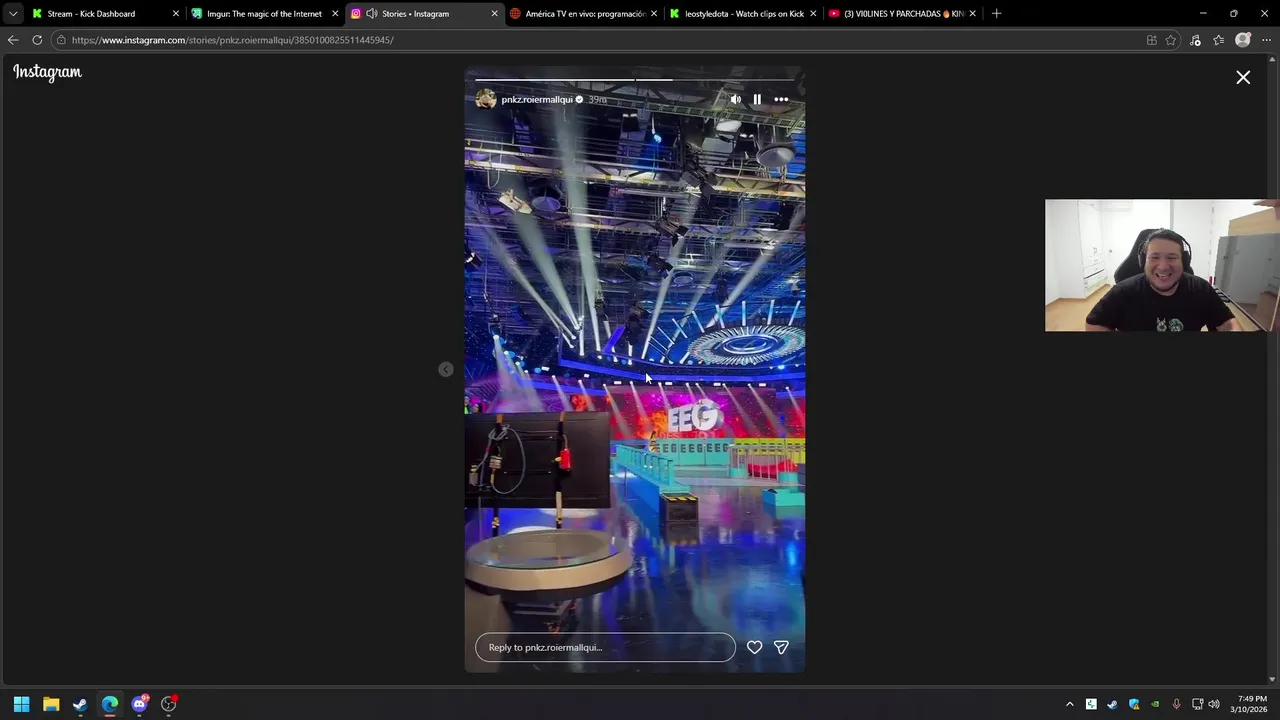Viewport: 1280px width, 720px height.
Task: Open a new browser tab
Action: (996, 14)
